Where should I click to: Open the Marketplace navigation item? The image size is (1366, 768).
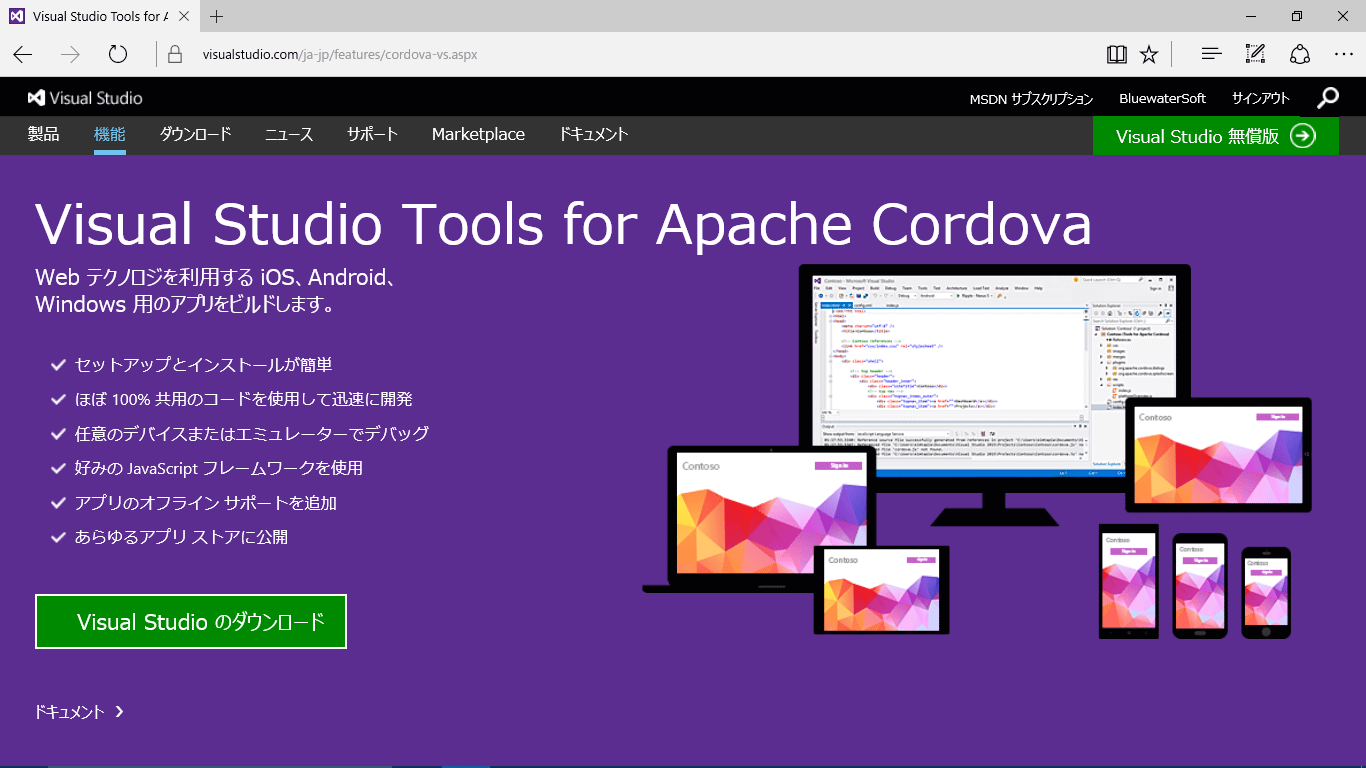478,134
